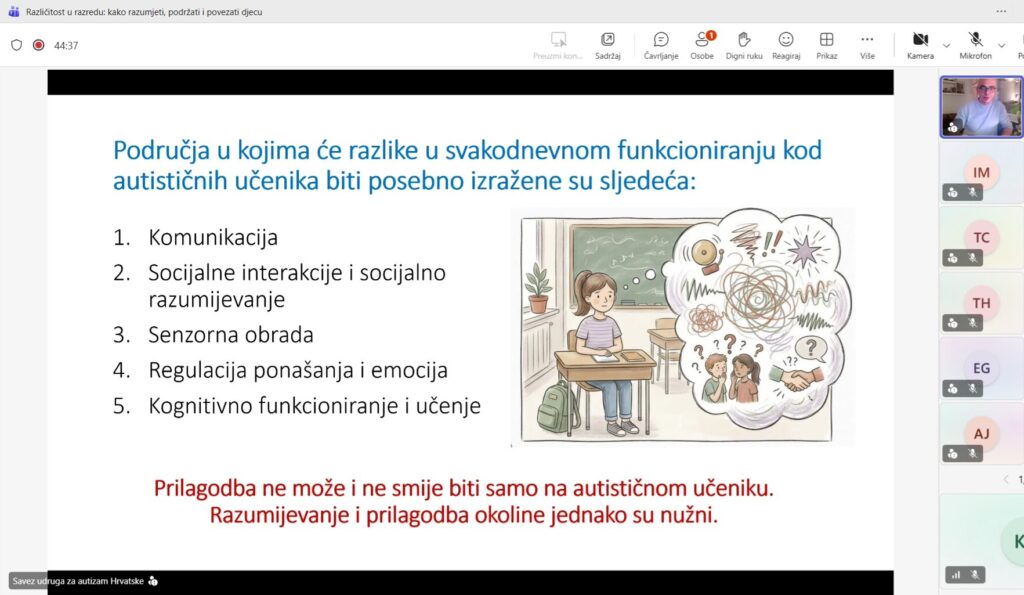This screenshot has width=1024, height=595.
Task: Select participant tile TC
Action: (x=981, y=238)
